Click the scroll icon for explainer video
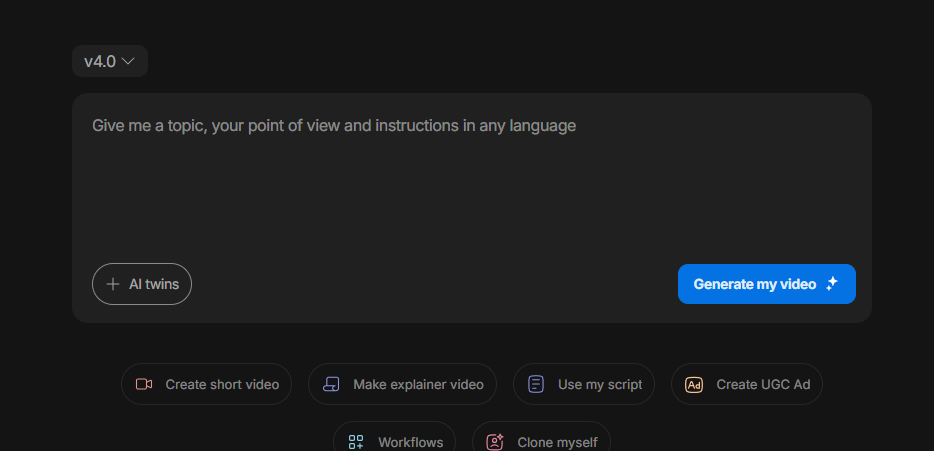 (x=331, y=384)
